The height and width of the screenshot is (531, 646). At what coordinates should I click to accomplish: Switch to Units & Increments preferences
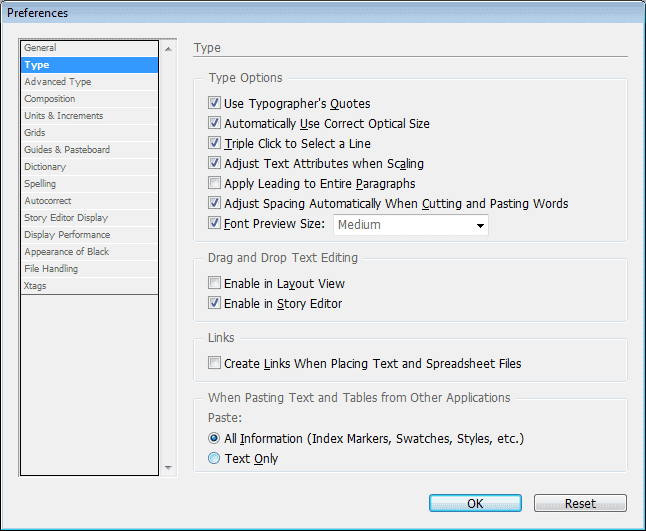point(89,116)
